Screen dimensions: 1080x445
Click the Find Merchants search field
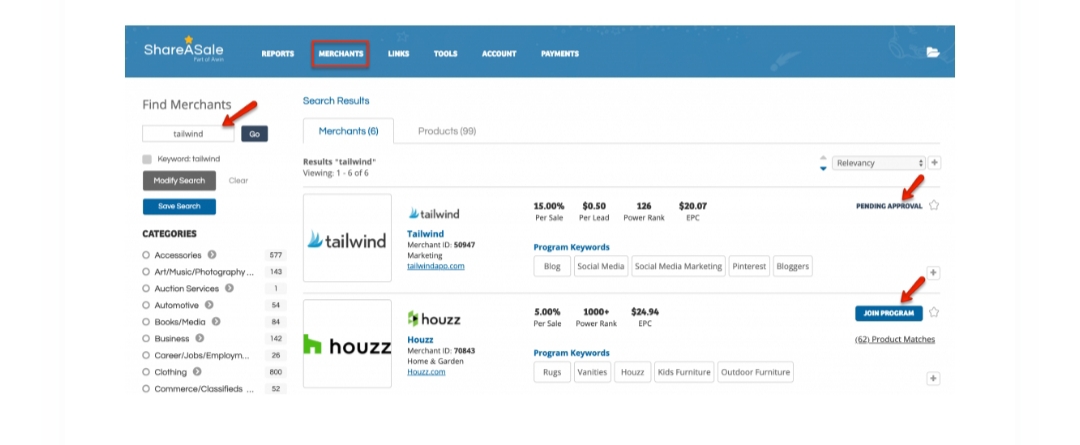(188, 134)
